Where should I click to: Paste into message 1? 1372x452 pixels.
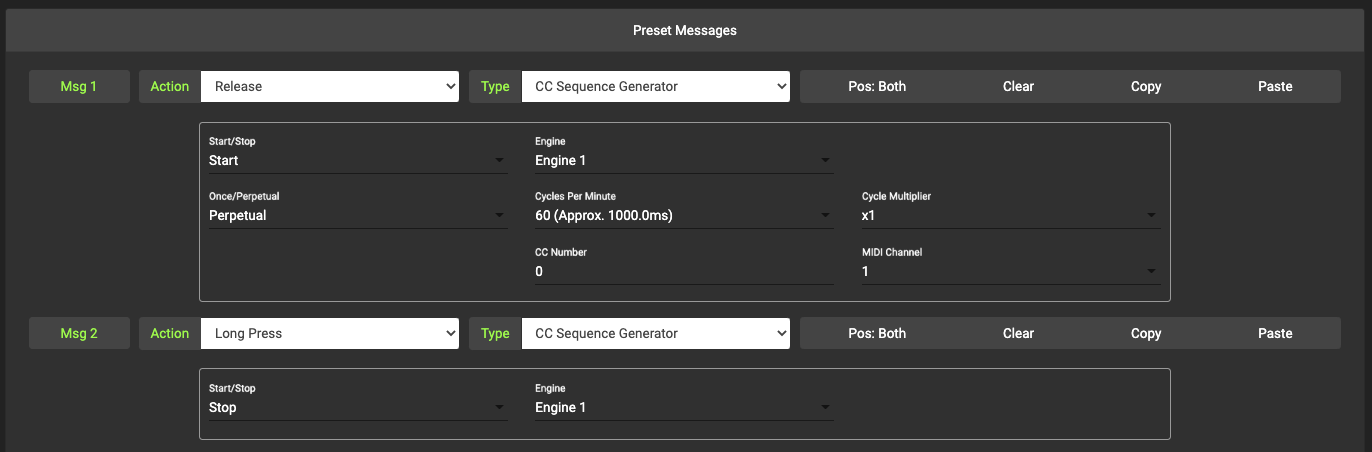click(1275, 86)
